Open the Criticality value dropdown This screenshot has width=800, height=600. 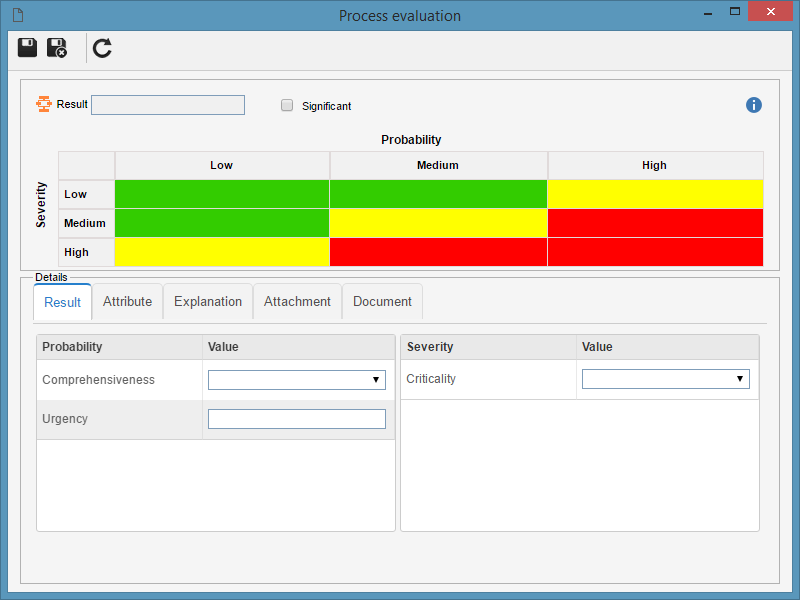[x=666, y=379]
